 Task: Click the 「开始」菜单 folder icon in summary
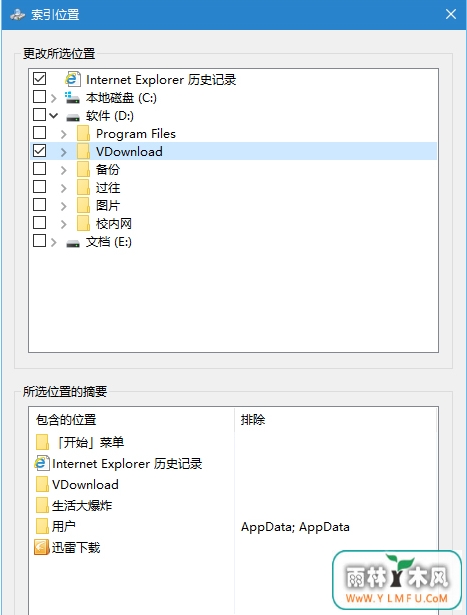pyautogui.click(x=42, y=442)
